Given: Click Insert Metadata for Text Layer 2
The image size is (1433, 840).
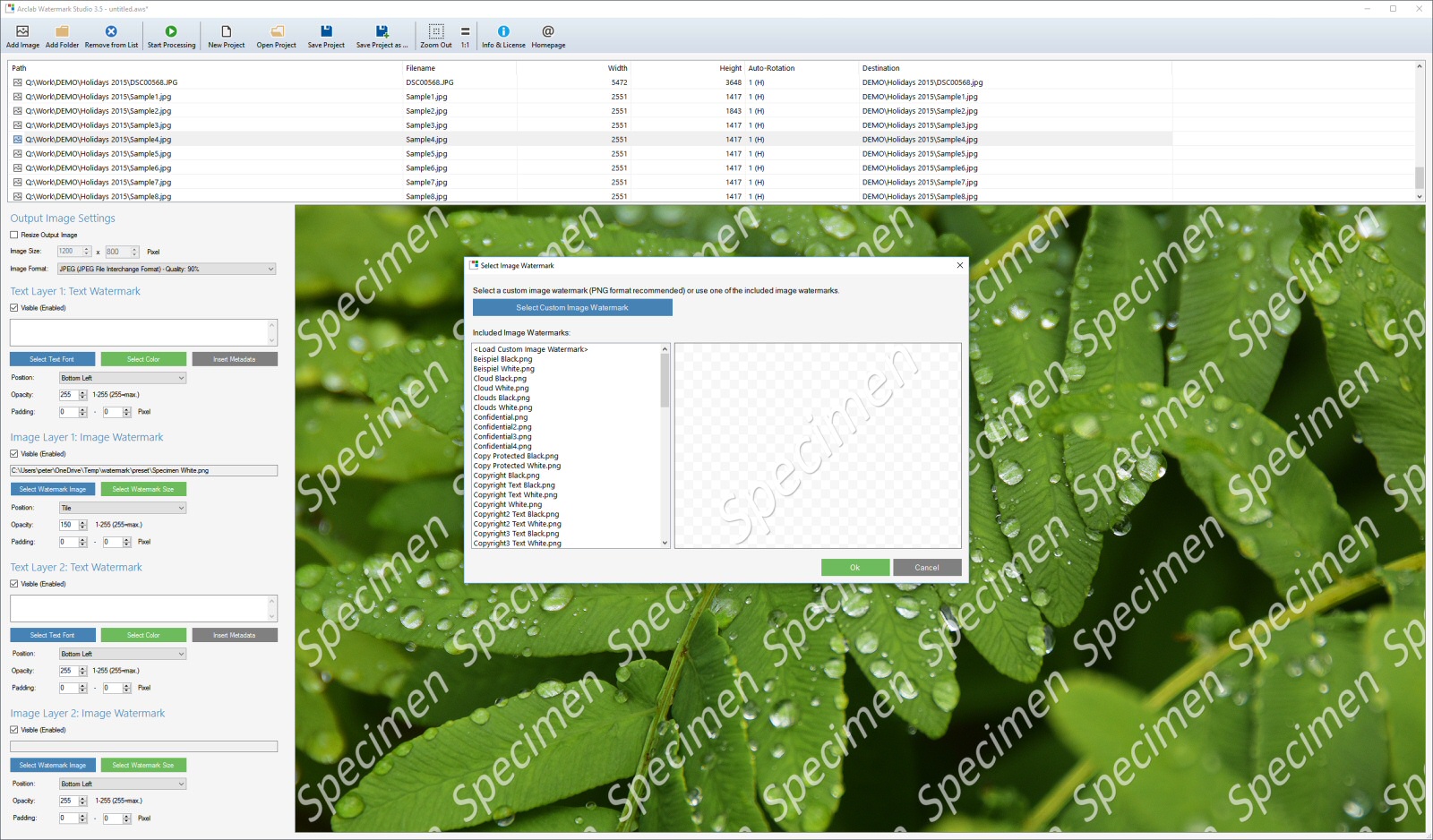Looking at the screenshot, I should coord(235,635).
